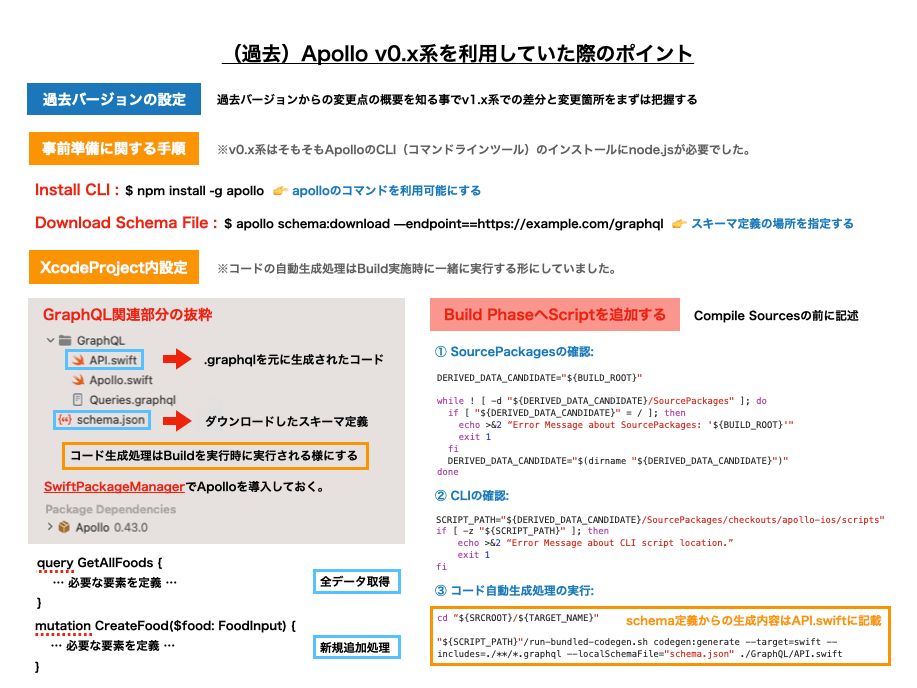The image size is (917, 688).
Task: Click the 'コード生成処理はBuildを実行時に' orange boxed note
Action: pyautogui.click(x=215, y=456)
